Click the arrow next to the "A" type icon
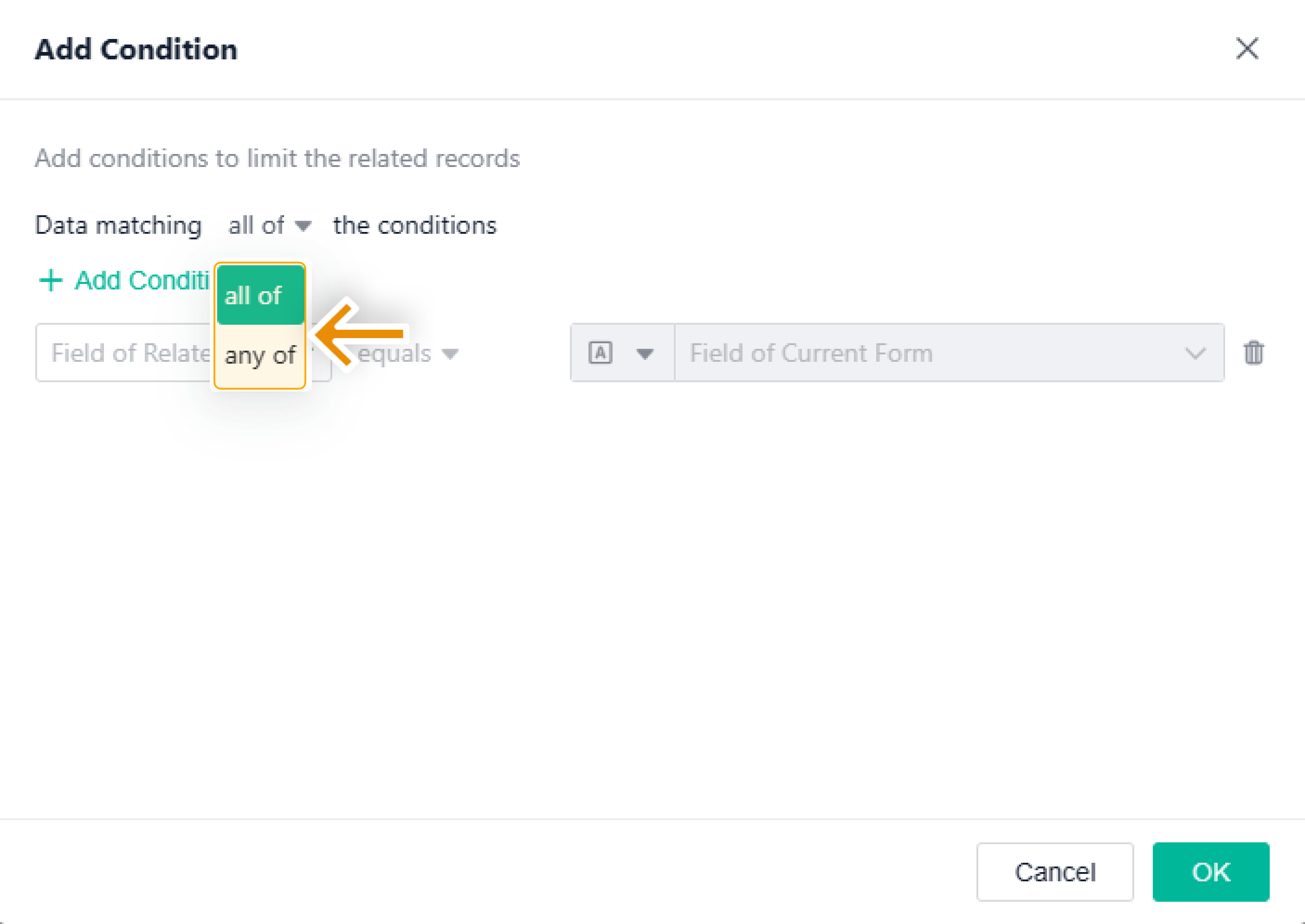This screenshot has width=1305, height=924. click(x=645, y=354)
